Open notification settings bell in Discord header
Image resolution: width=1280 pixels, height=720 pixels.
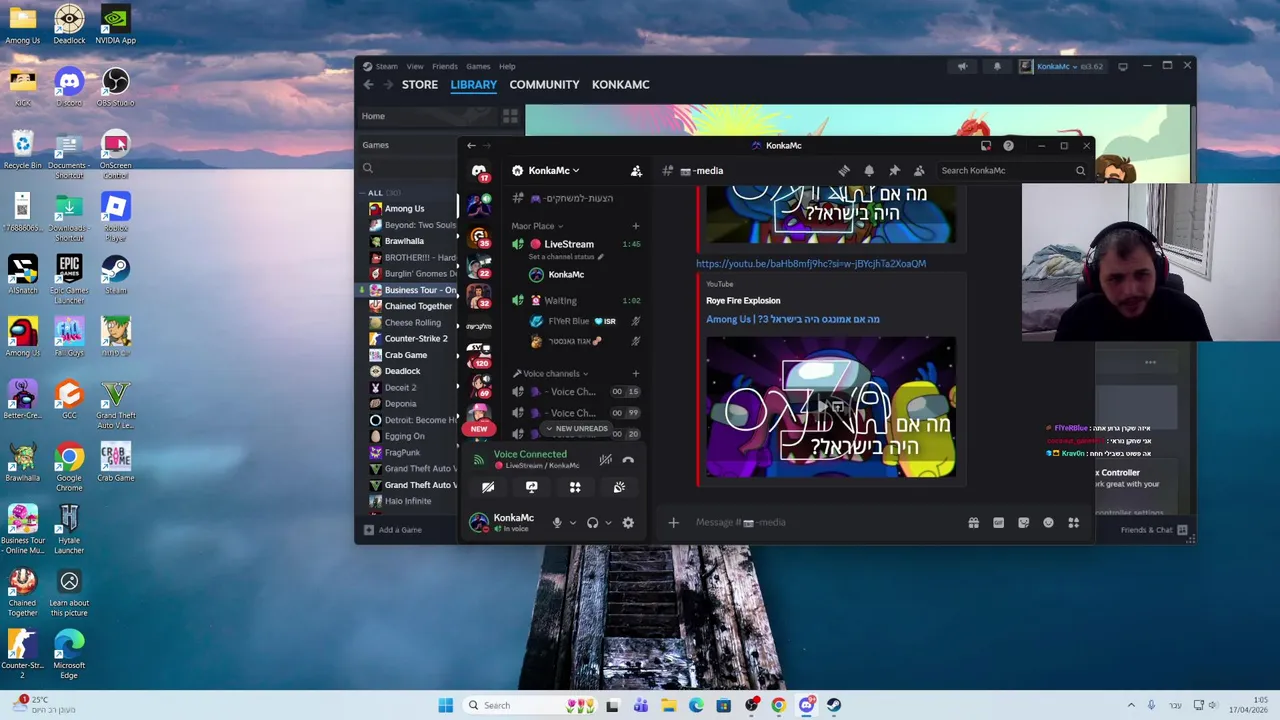(869, 171)
